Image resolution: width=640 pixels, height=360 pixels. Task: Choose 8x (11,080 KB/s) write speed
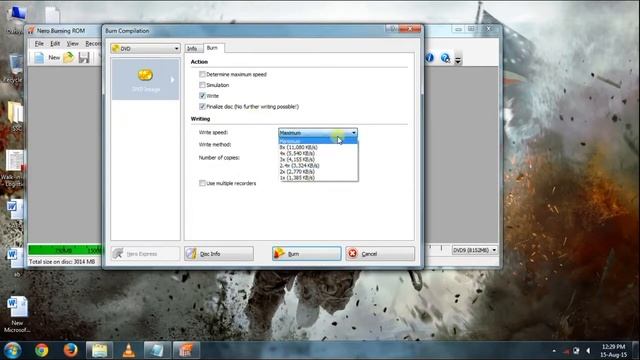coord(318,147)
